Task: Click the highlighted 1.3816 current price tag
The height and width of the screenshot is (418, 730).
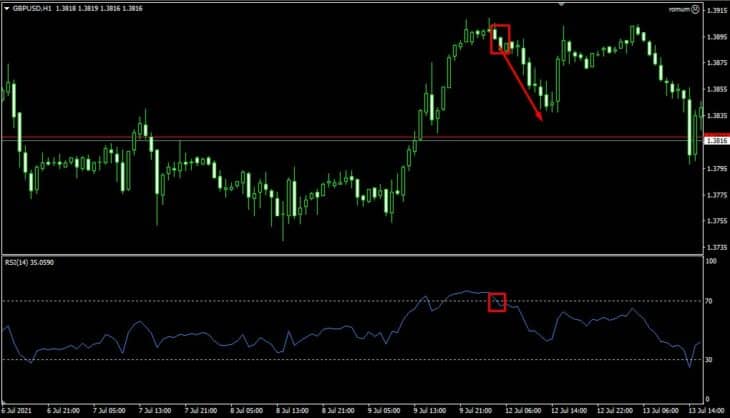Action: point(716,141)
